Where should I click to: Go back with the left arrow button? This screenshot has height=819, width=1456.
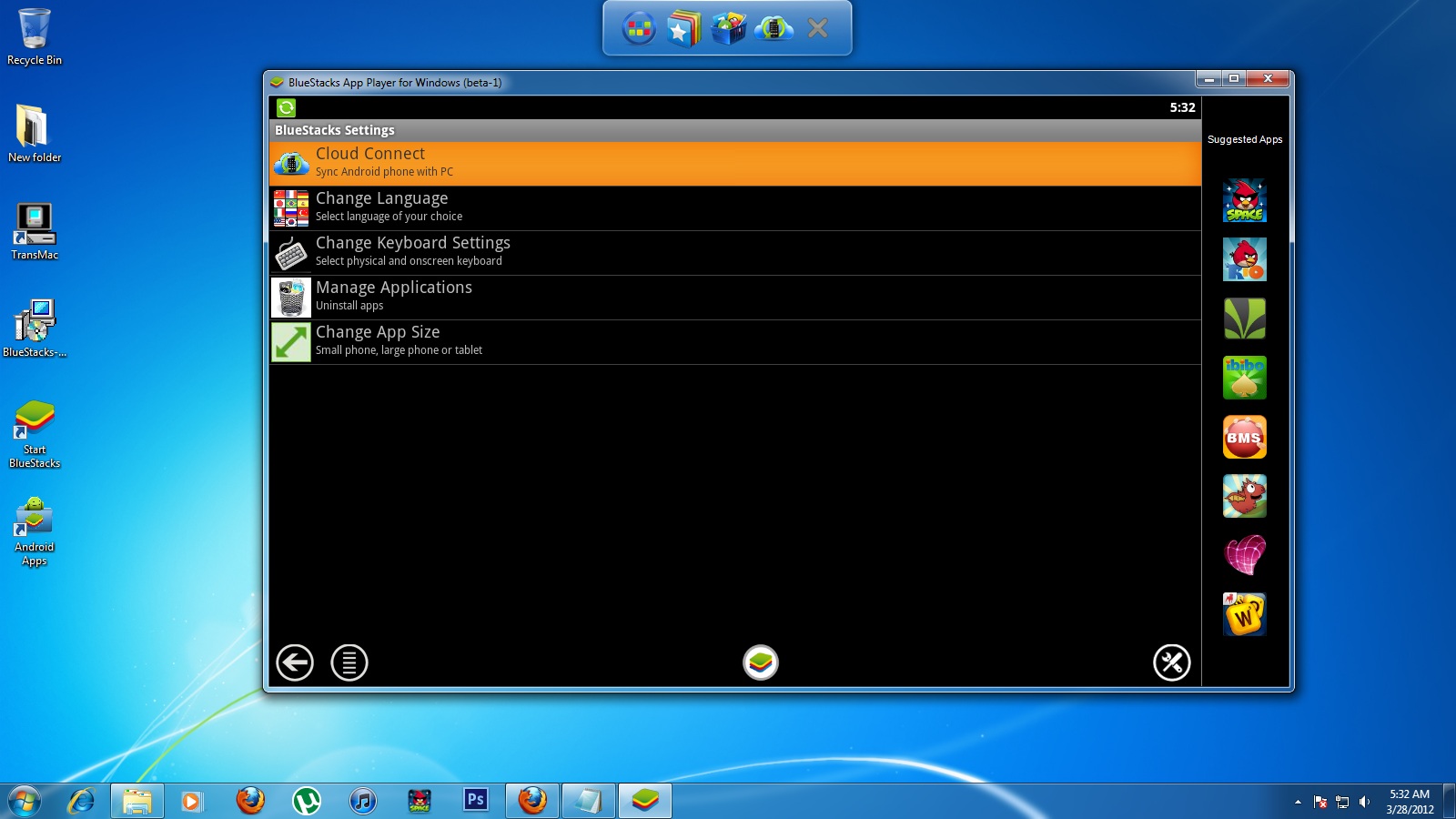295,662
